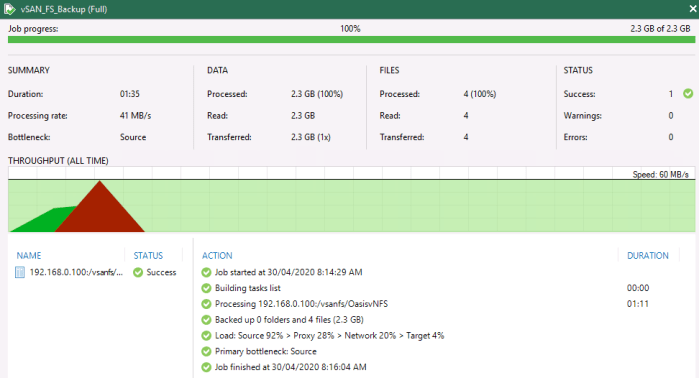
Task: Click check icon beside Building tasks list
Action: tap(206, 288)
